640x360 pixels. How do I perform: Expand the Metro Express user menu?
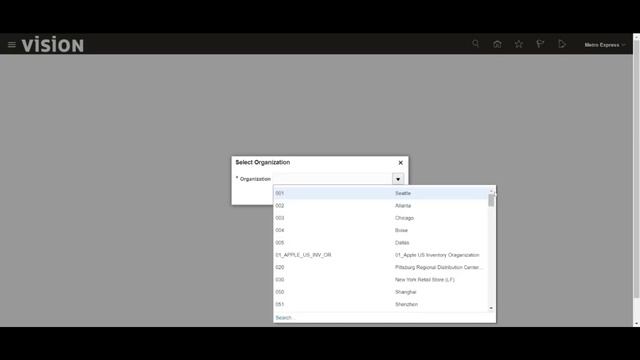(604, 45)
